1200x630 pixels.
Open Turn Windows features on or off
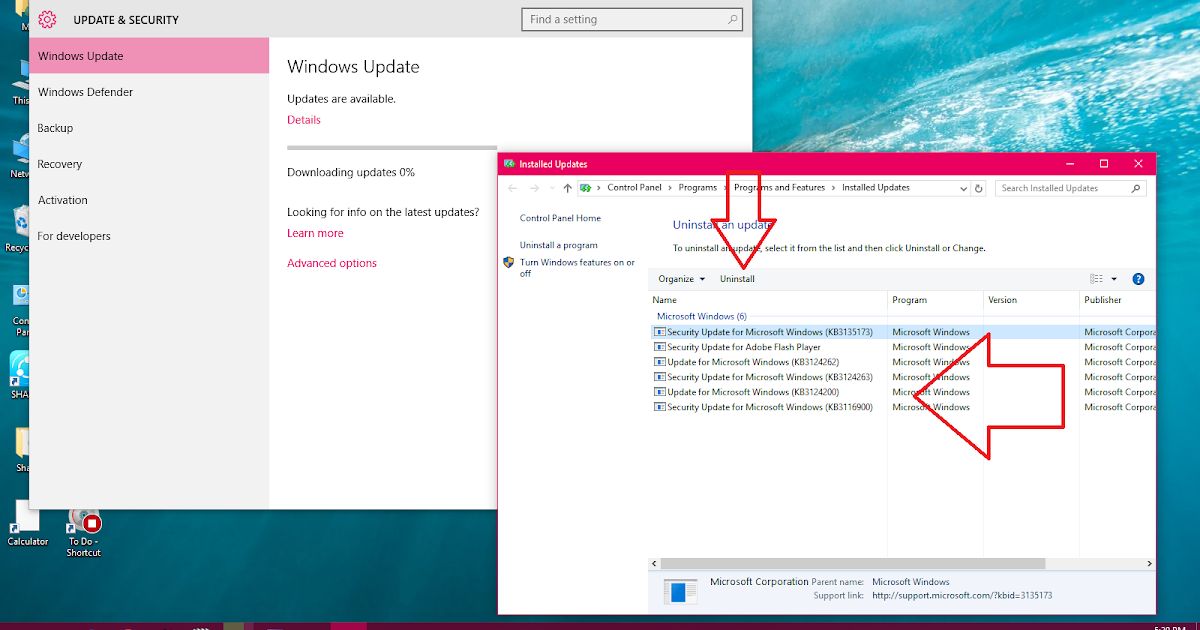pos(577,268)
